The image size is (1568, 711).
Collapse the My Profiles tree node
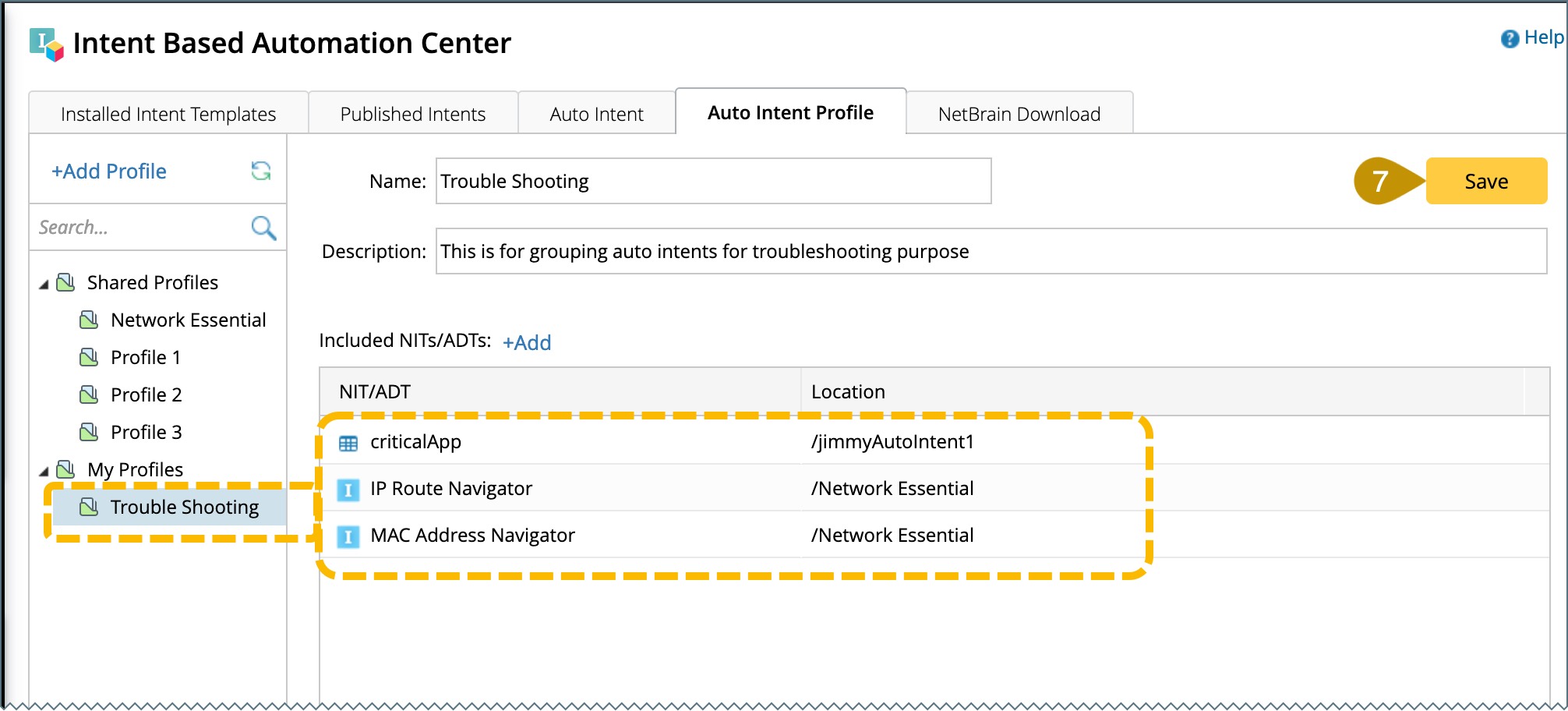coord(44,472)
